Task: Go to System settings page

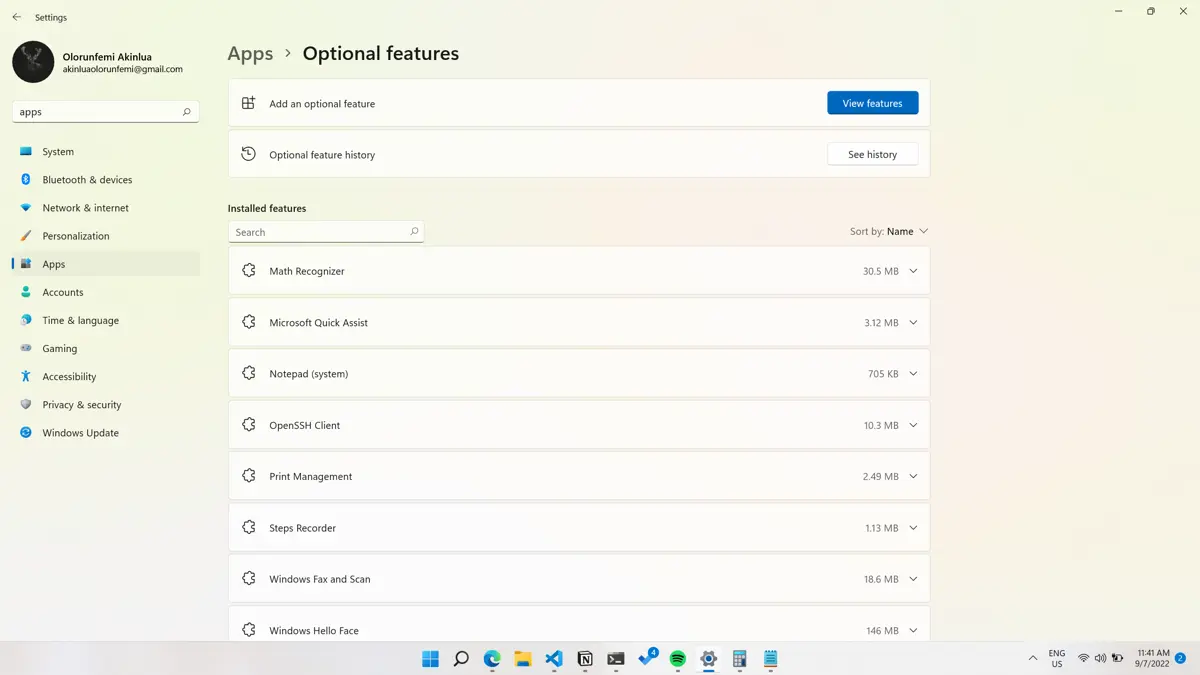Action: point(106,152)
